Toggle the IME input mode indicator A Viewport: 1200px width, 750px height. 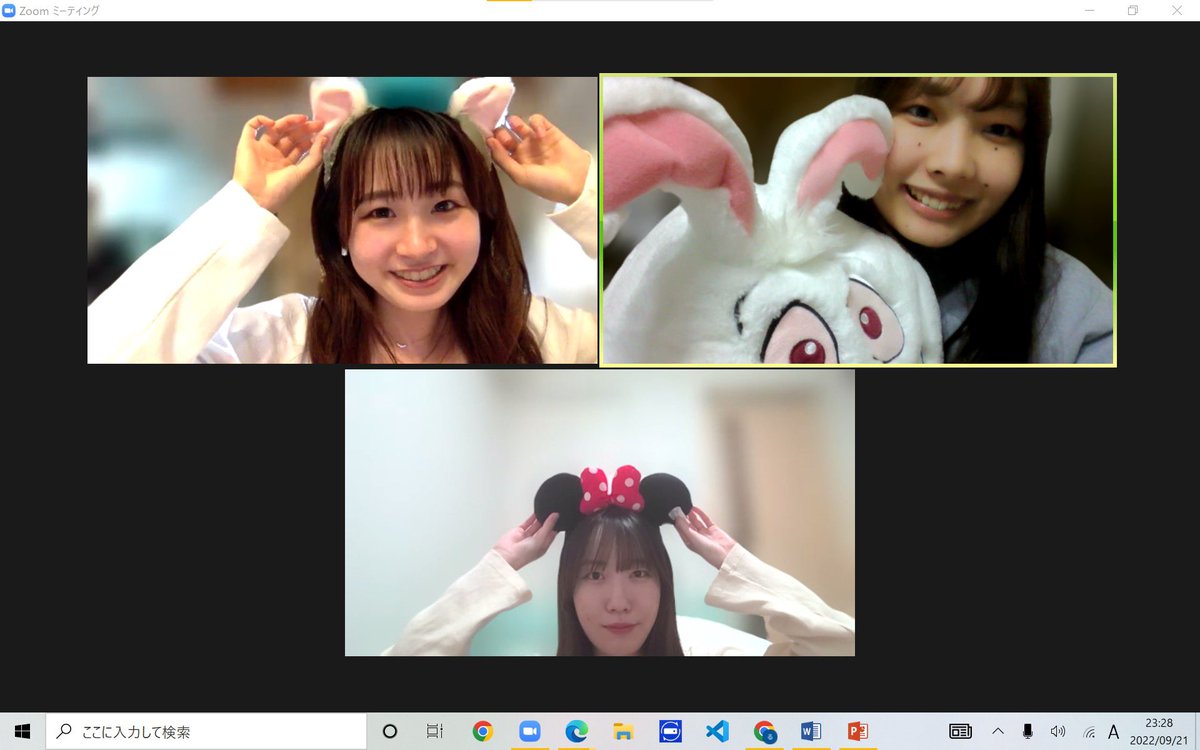(x=1114, y=731)
